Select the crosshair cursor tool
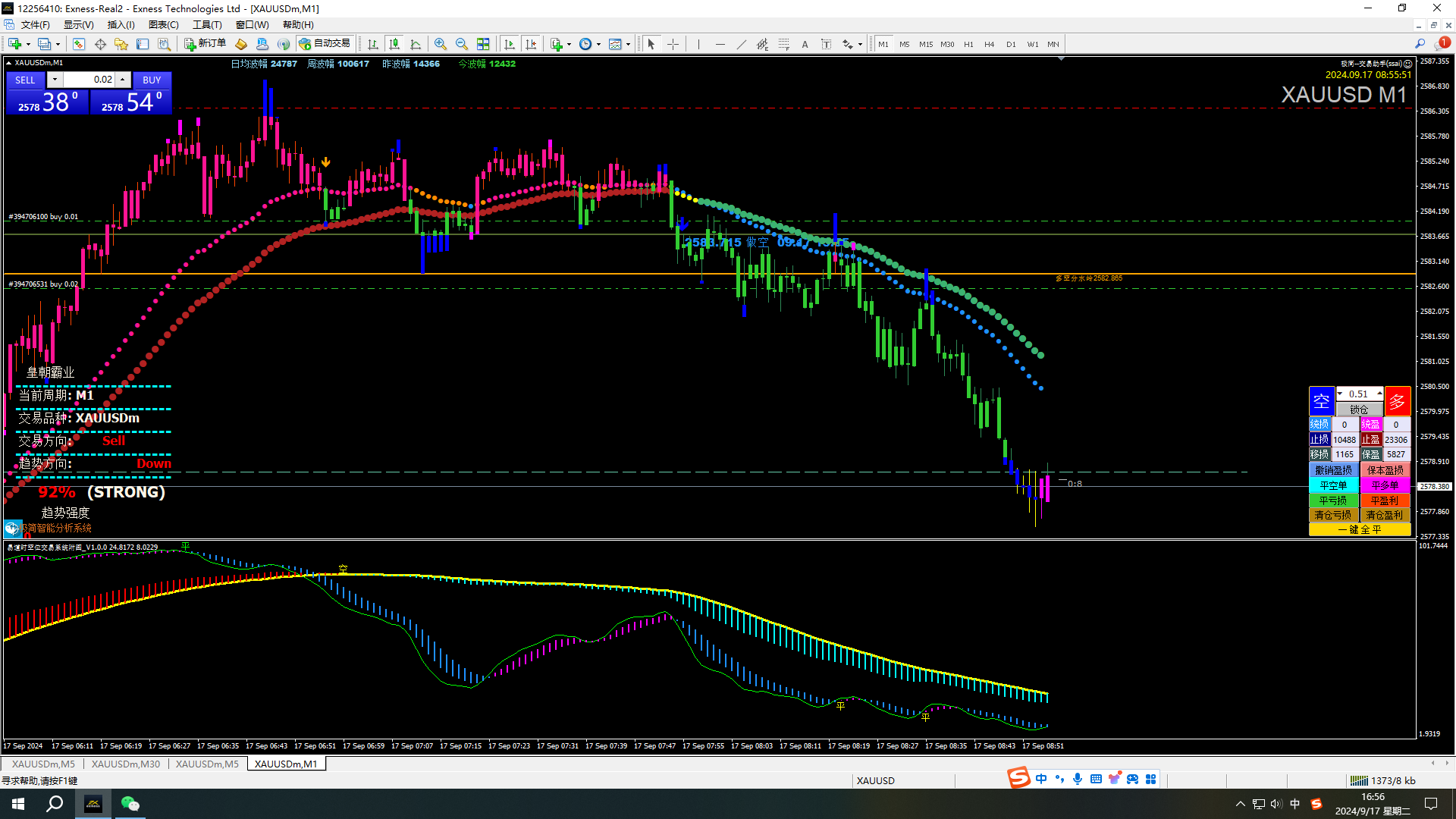Viewport: 1456px width, 819px height. [x=673, y=44]
